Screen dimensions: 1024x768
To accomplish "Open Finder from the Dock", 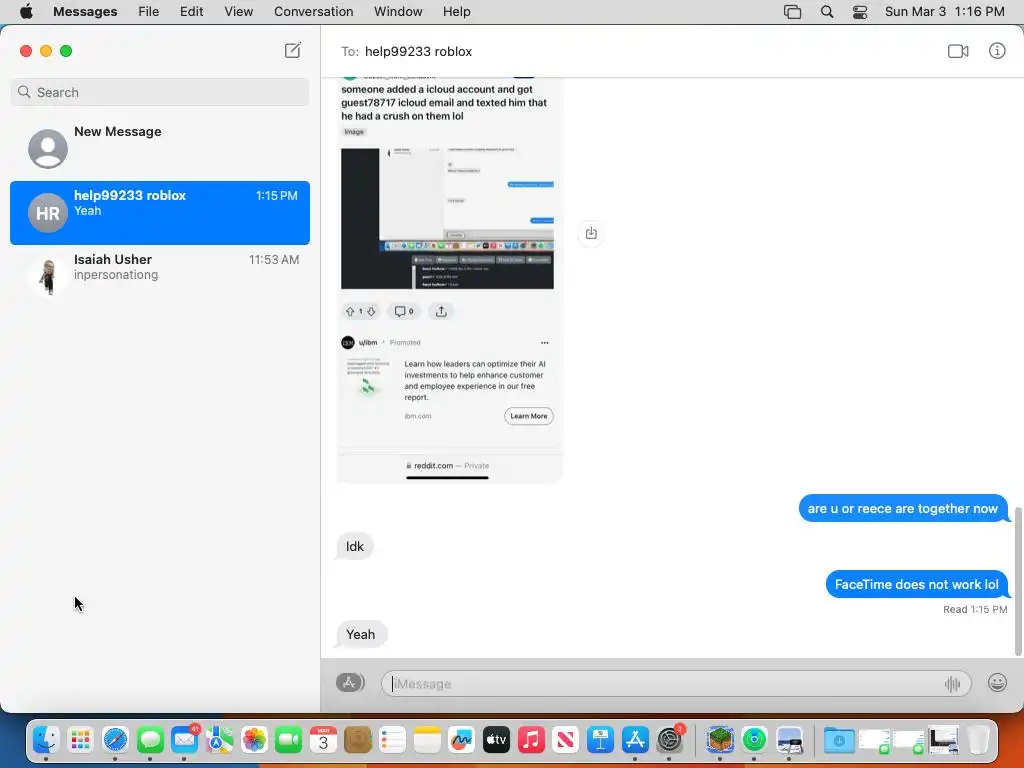I will coord(46,741).
